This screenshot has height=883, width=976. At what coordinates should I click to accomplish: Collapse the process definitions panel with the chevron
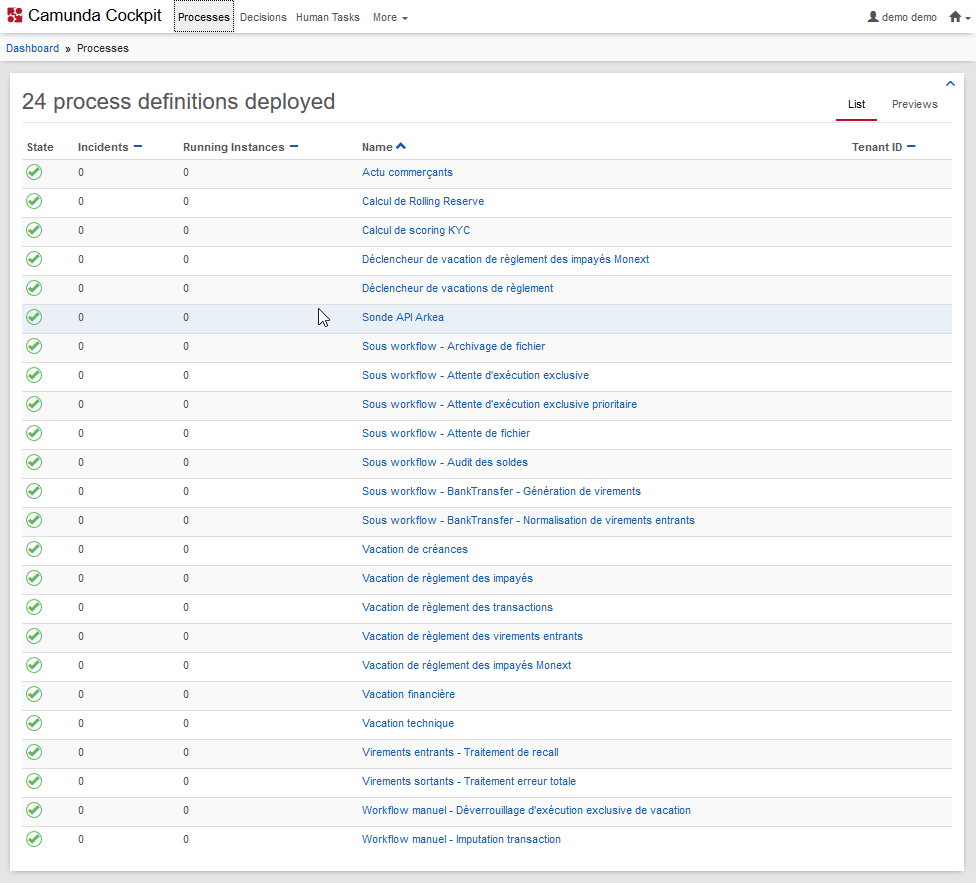pos(950,84)
